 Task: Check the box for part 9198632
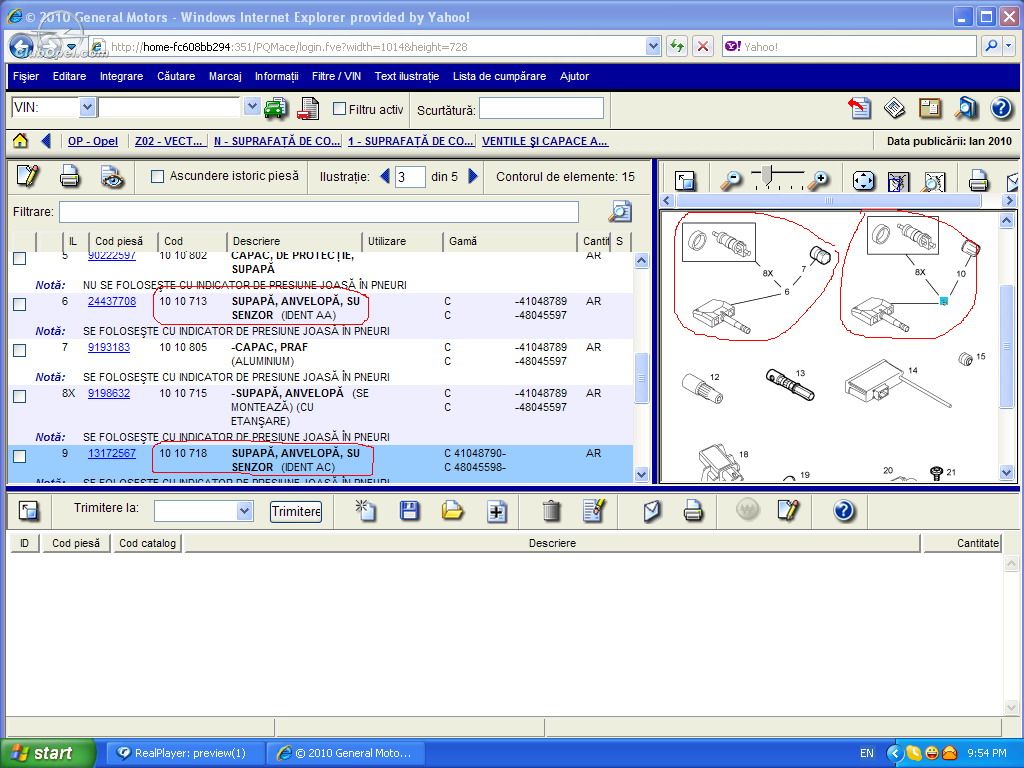(x=20, y=396)
